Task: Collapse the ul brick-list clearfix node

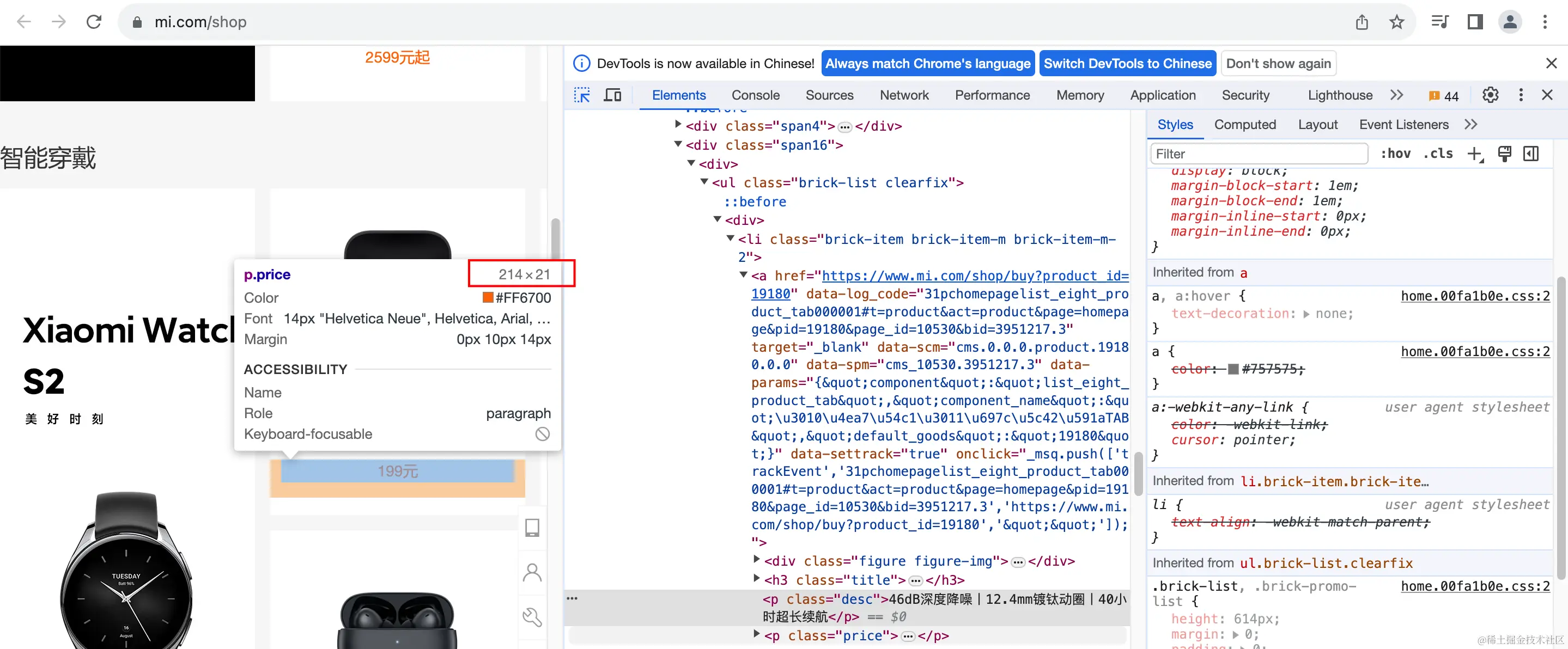Action: pyautogui.click(x=704, y=182)
